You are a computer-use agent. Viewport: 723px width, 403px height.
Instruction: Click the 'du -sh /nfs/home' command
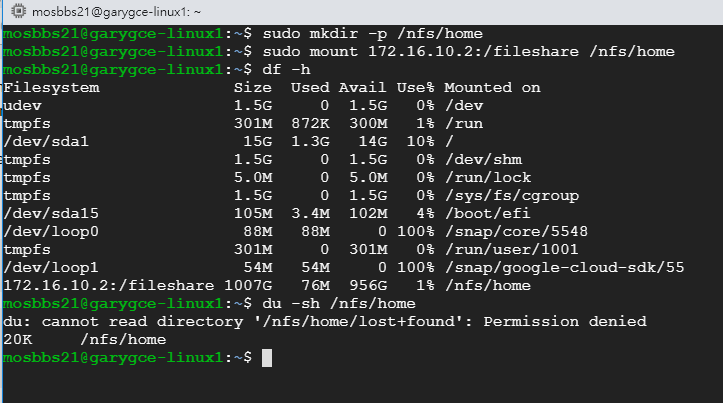339,303
